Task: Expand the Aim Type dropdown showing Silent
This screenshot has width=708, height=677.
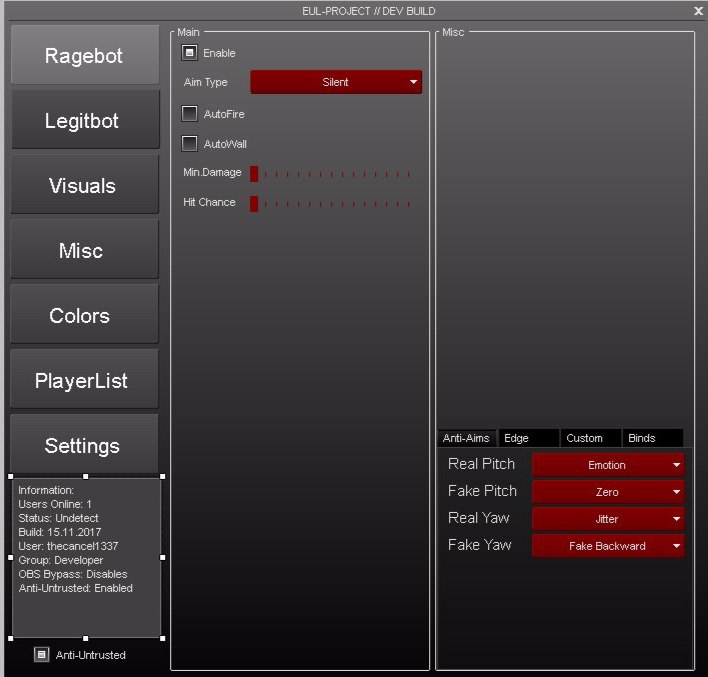Action: (336, 82)
